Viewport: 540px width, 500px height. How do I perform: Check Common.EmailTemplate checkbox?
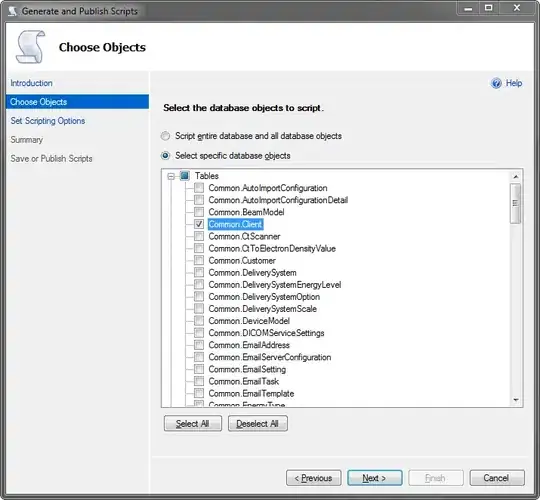199,393
